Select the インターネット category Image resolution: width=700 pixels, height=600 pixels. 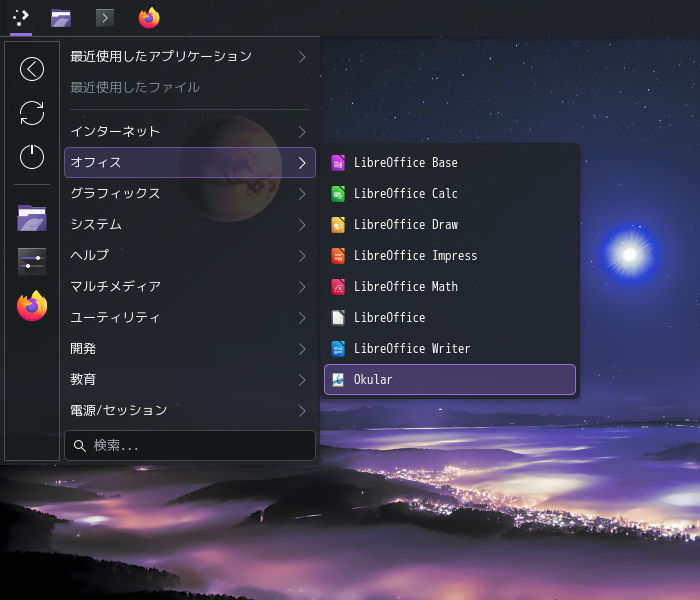pyautogui.click(x=190, y=132)
